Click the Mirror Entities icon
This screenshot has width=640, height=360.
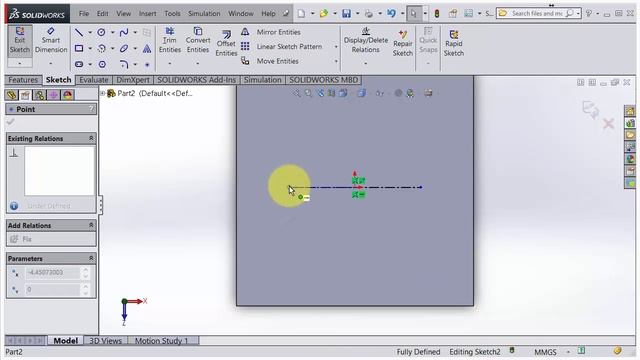(245, 32)
